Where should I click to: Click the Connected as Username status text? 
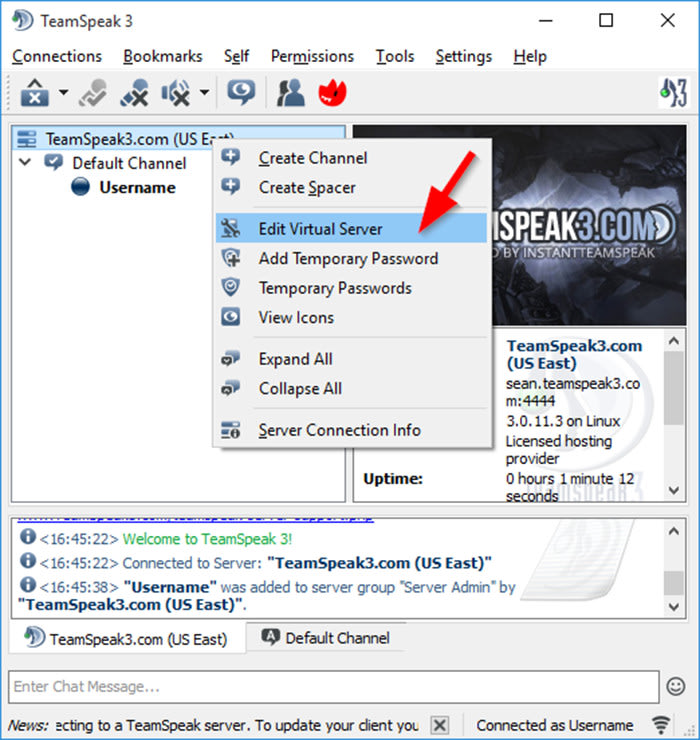click(555, 725)
